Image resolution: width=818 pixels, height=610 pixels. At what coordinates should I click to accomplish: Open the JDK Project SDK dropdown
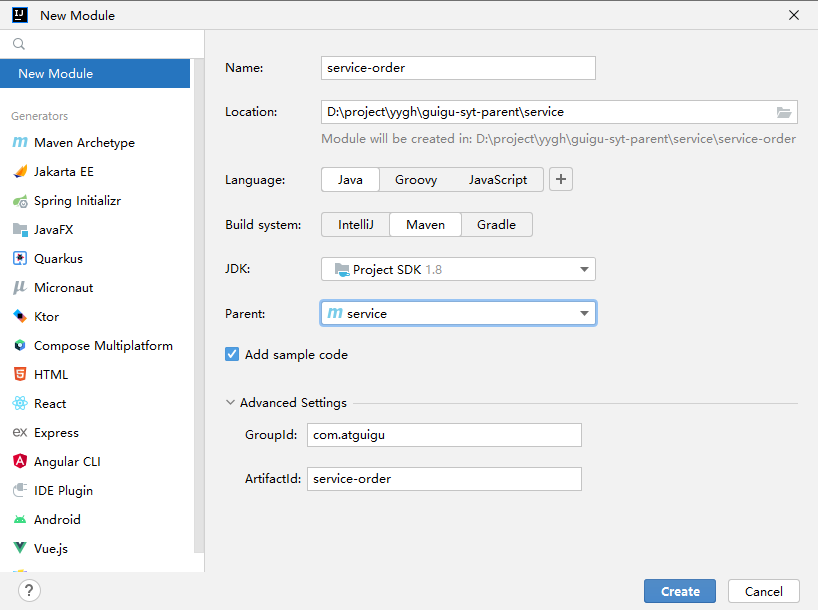pos(458,269)
